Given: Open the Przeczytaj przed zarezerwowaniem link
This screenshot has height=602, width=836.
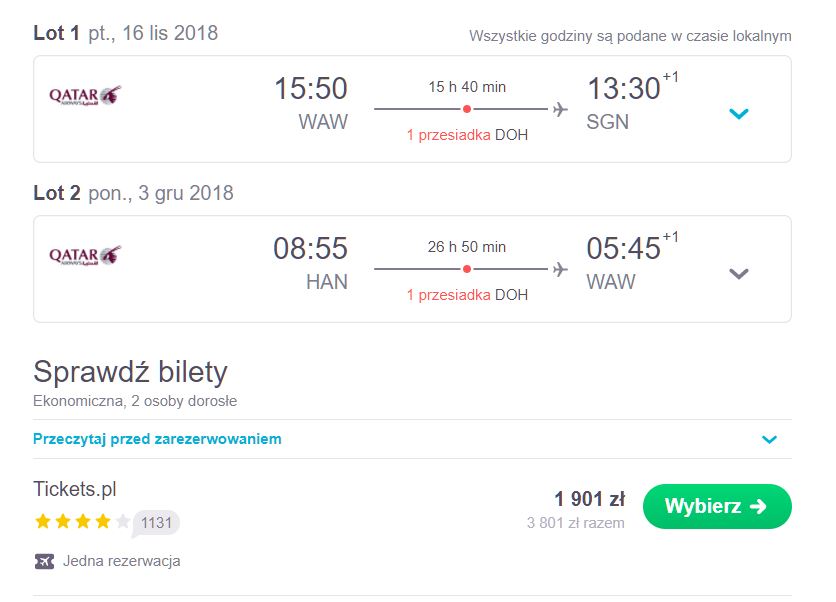Looking at the screenshot, I should pyautogui.click(x=157, y=439).
